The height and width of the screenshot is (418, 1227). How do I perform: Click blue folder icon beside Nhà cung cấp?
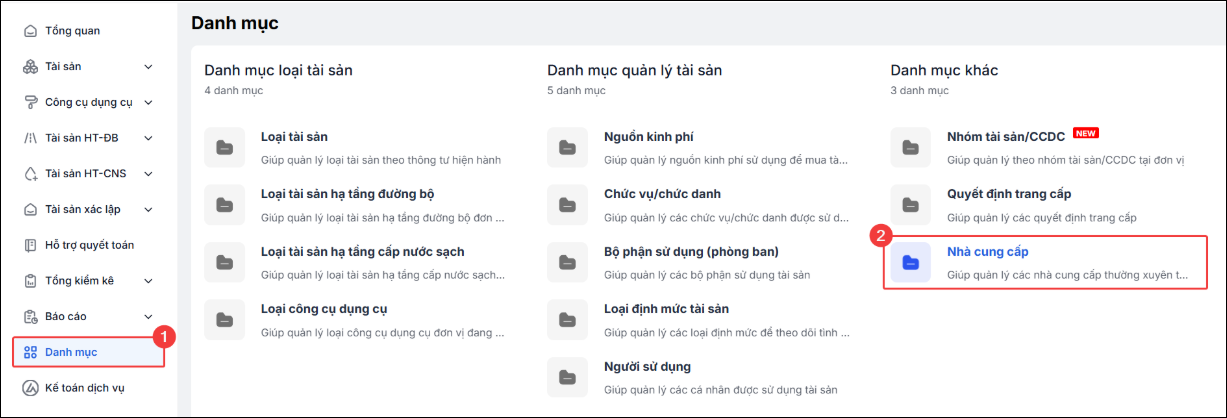point(910,262)
